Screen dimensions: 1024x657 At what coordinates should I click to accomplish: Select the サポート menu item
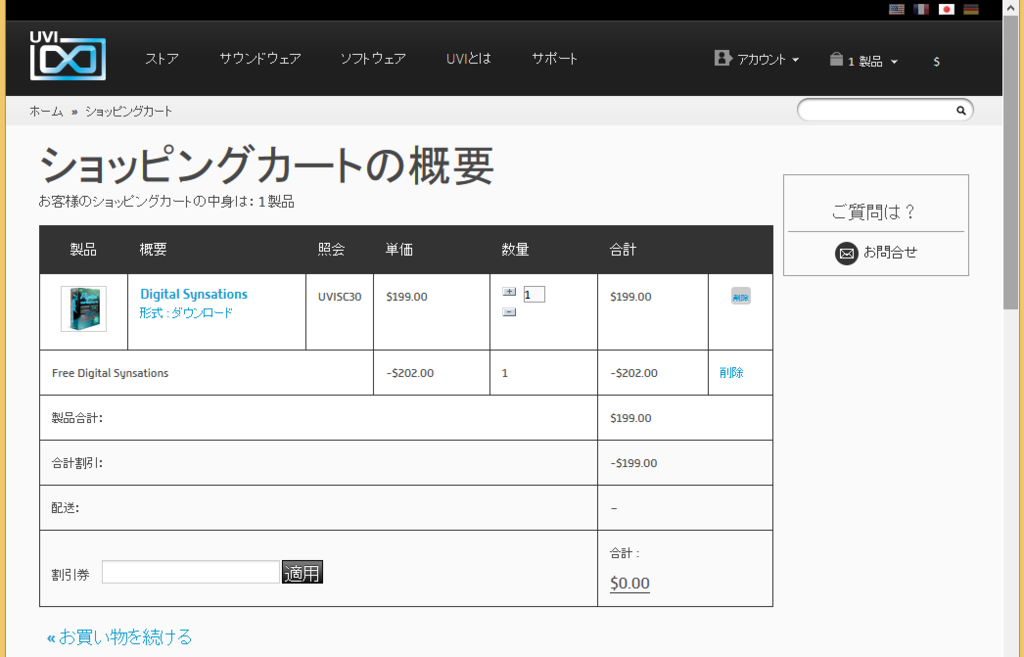(x=556, y=58)
